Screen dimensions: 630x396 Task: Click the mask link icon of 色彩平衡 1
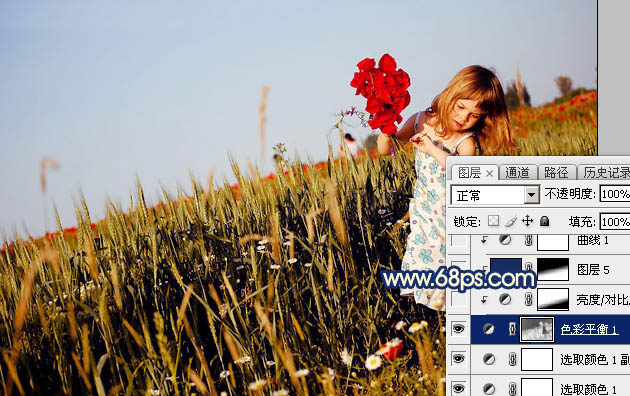pos(512,329)
